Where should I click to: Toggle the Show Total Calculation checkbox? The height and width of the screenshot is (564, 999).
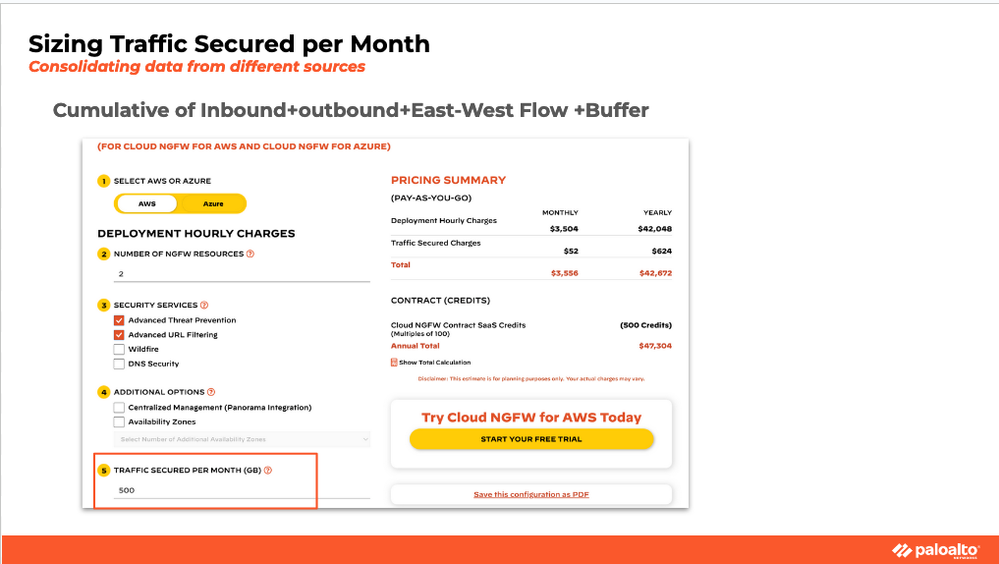pos(394,362)
